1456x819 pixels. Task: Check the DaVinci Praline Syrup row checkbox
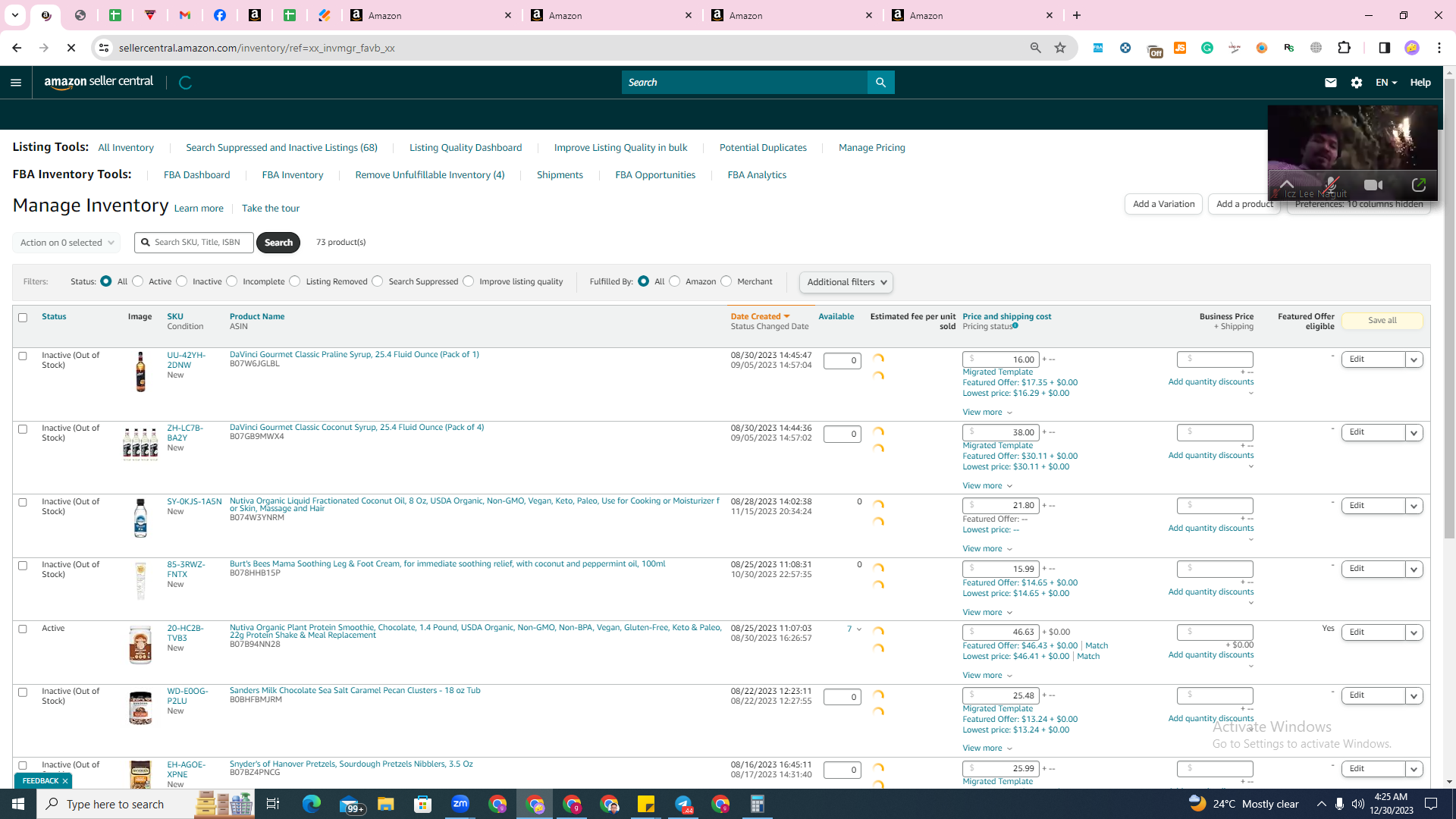23,356
